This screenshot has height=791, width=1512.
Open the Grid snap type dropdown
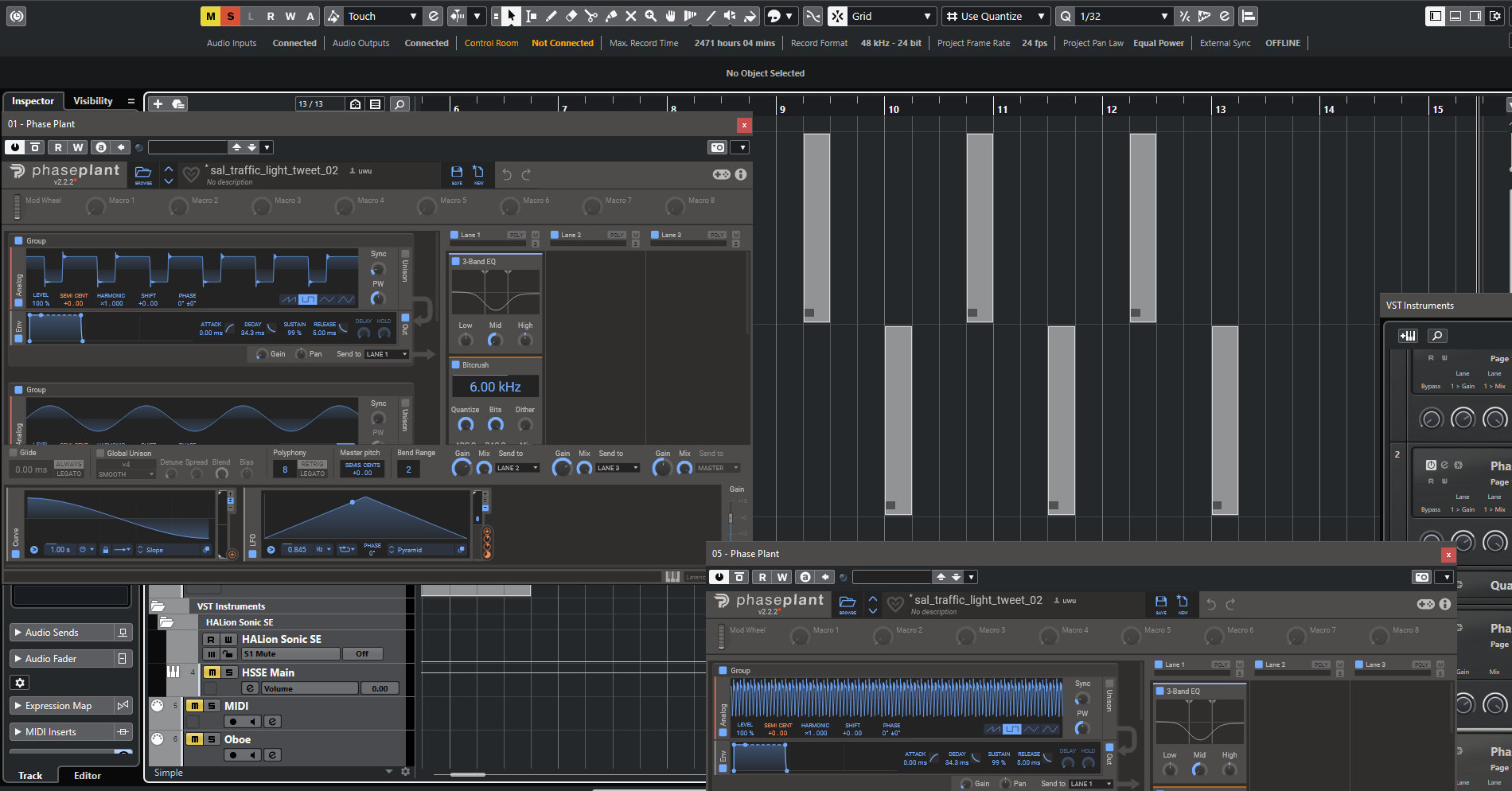[x=892, y=16]
